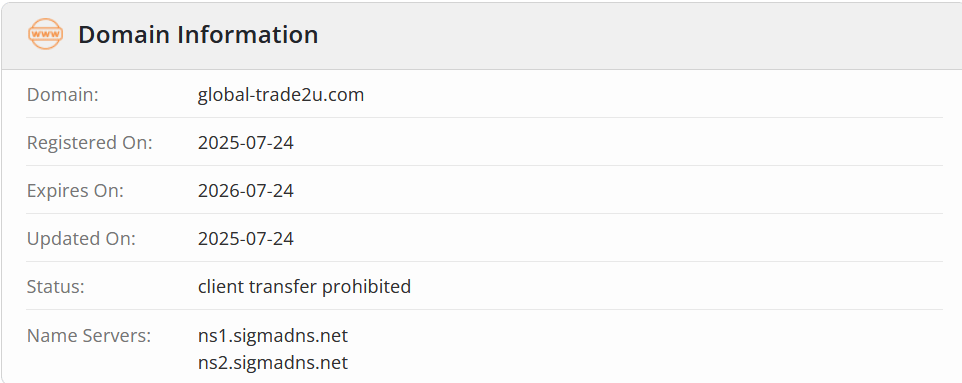Click the word Domain in the panel title
The height and width of the screenshot is (383, 962).
click(124, 34)
